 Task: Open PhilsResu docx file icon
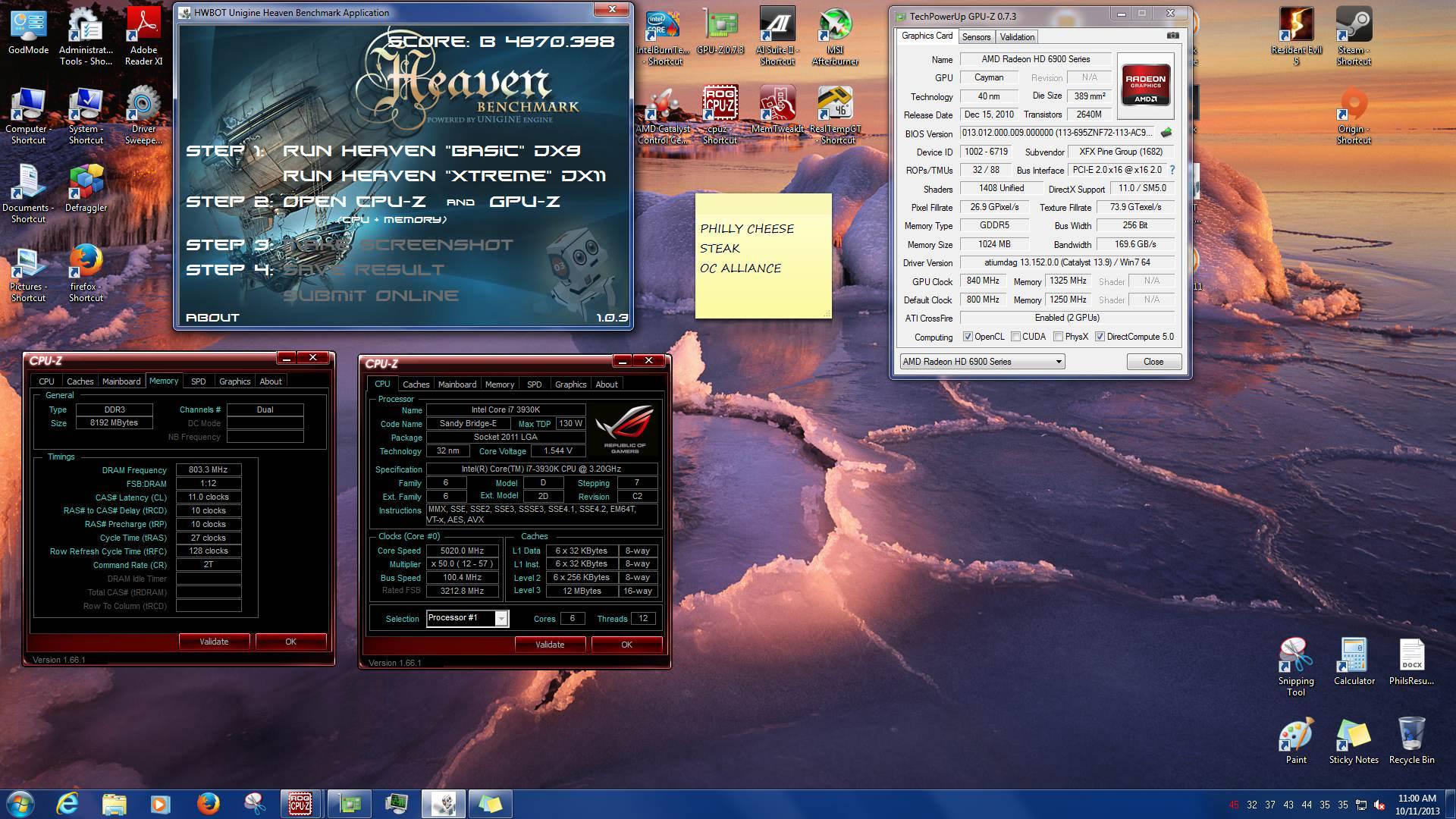[x=1411, y=661]
